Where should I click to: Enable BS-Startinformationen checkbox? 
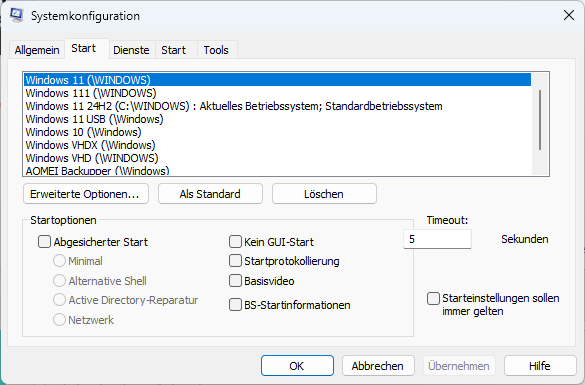click(235, 305)
